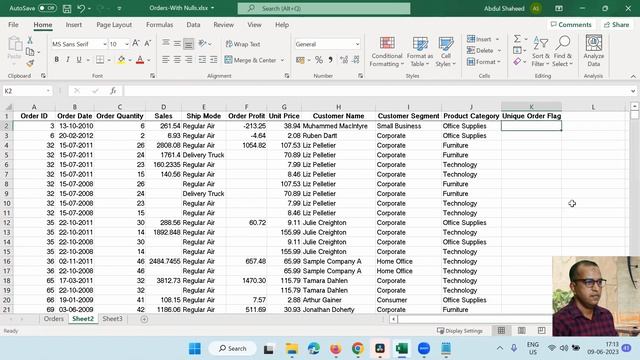Viewport: 640px width, 360px height.
Task: Click the Undo arrow icon
Action: coord(81,8)
